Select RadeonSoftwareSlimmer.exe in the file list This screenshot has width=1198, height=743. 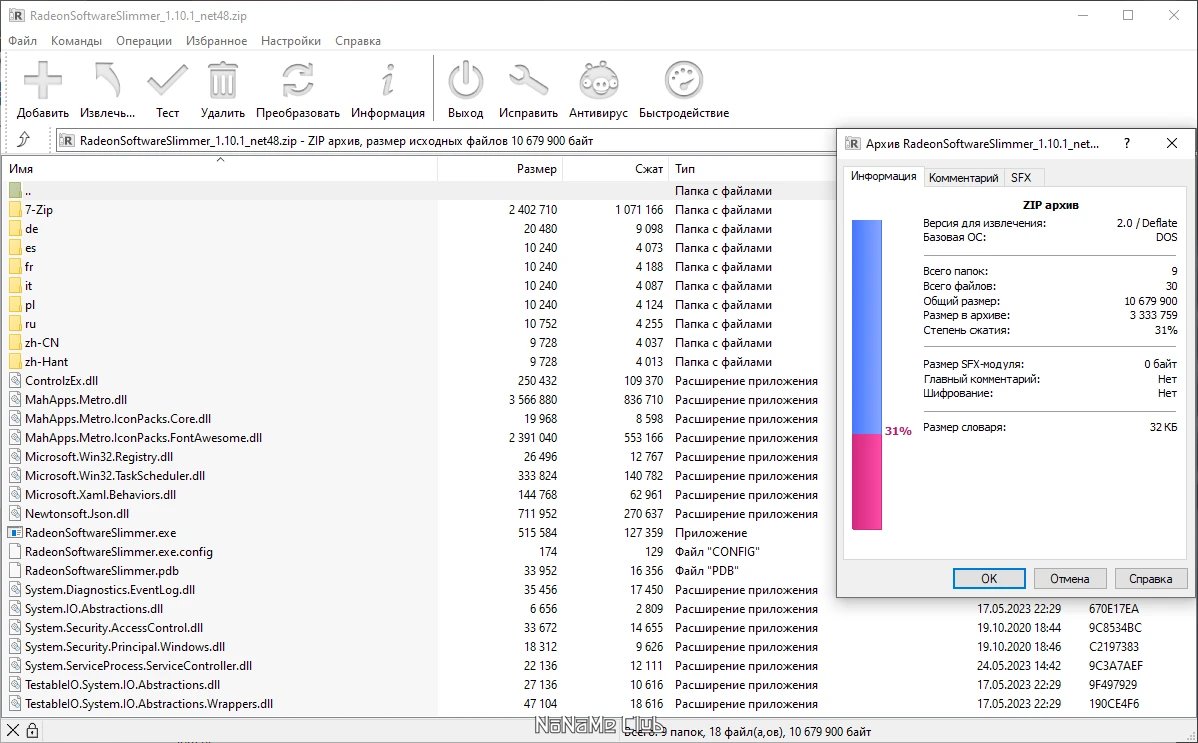[x=100, y=533]
